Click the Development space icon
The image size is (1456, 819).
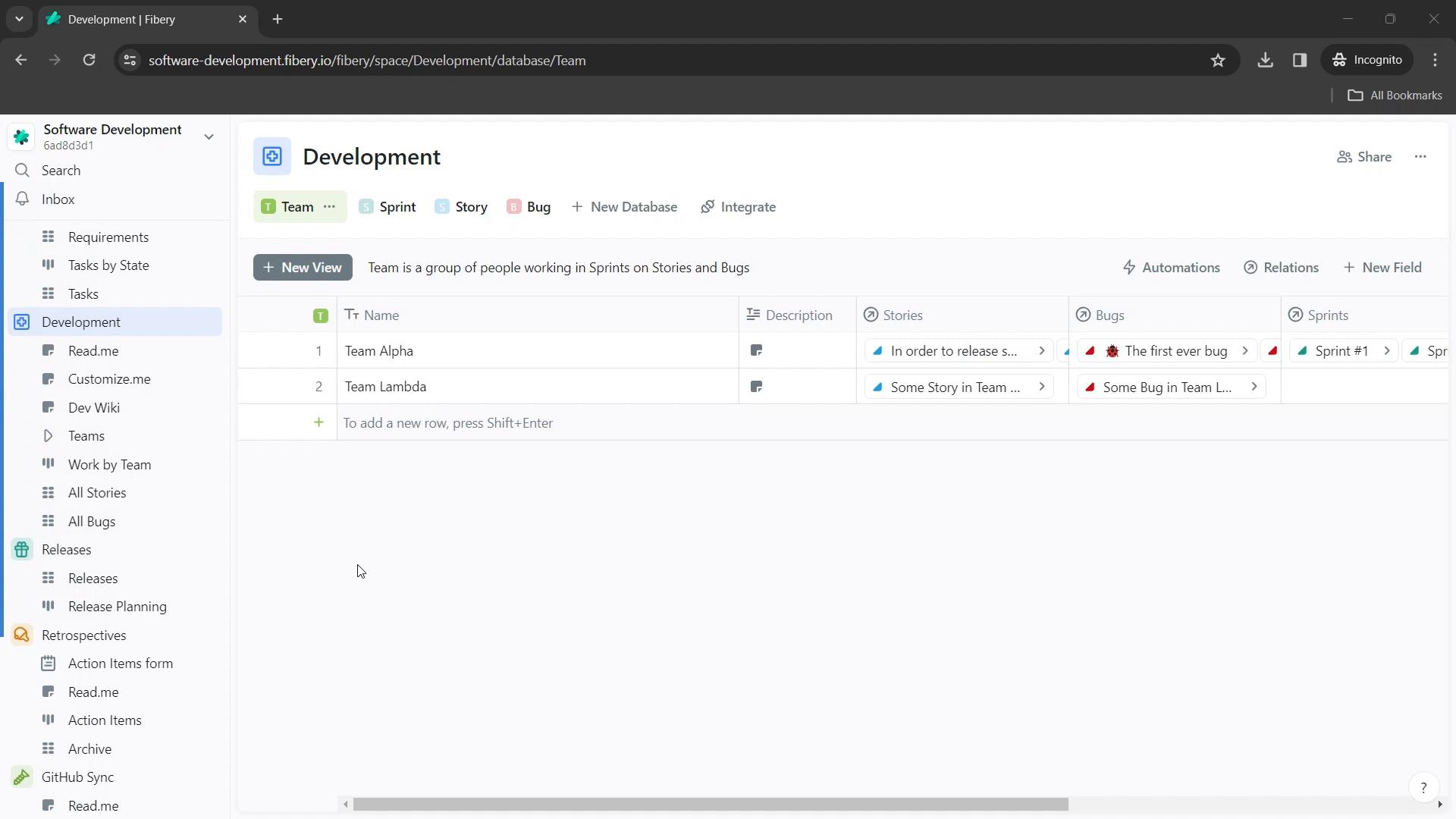tap(21, 322)
